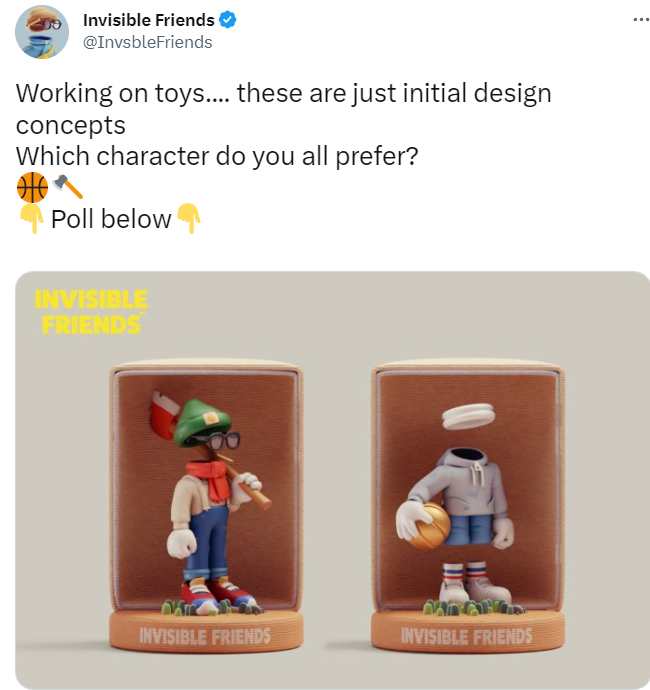The height and width of the screenshot is (690, 650).
Task: Open the attached toy concepts image
Action: tap(332, 480)
